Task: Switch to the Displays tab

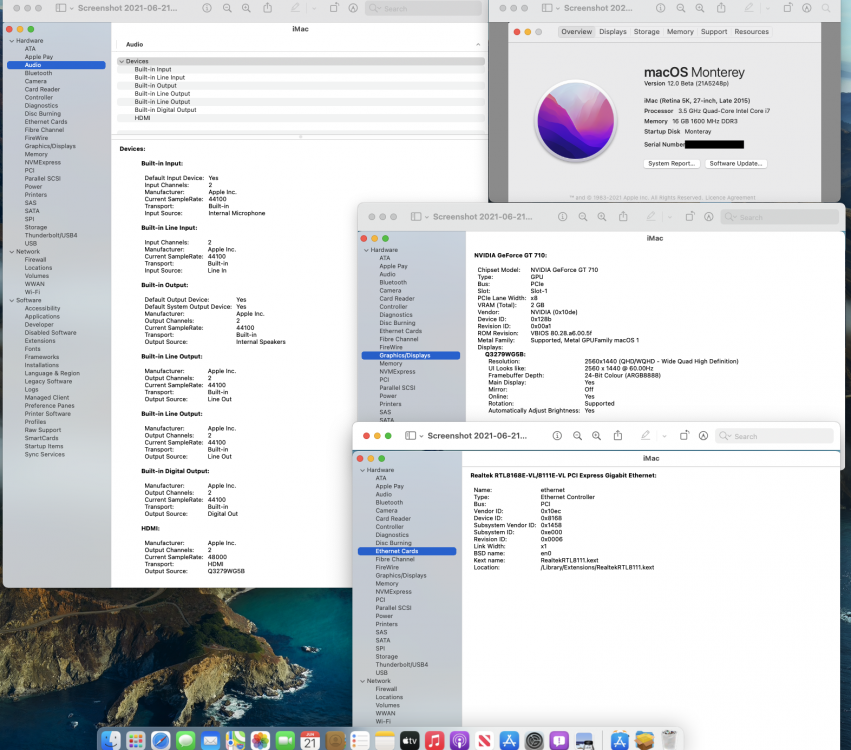Action: pos(613,31)
